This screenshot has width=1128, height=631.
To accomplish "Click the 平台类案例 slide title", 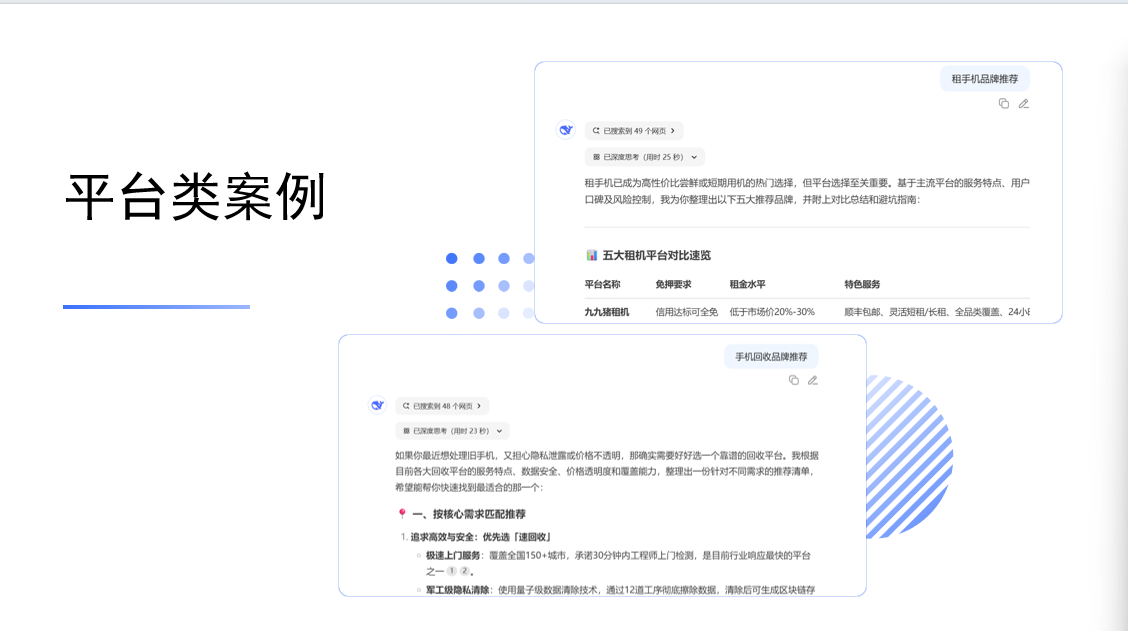I will click(x=196, y=196).
